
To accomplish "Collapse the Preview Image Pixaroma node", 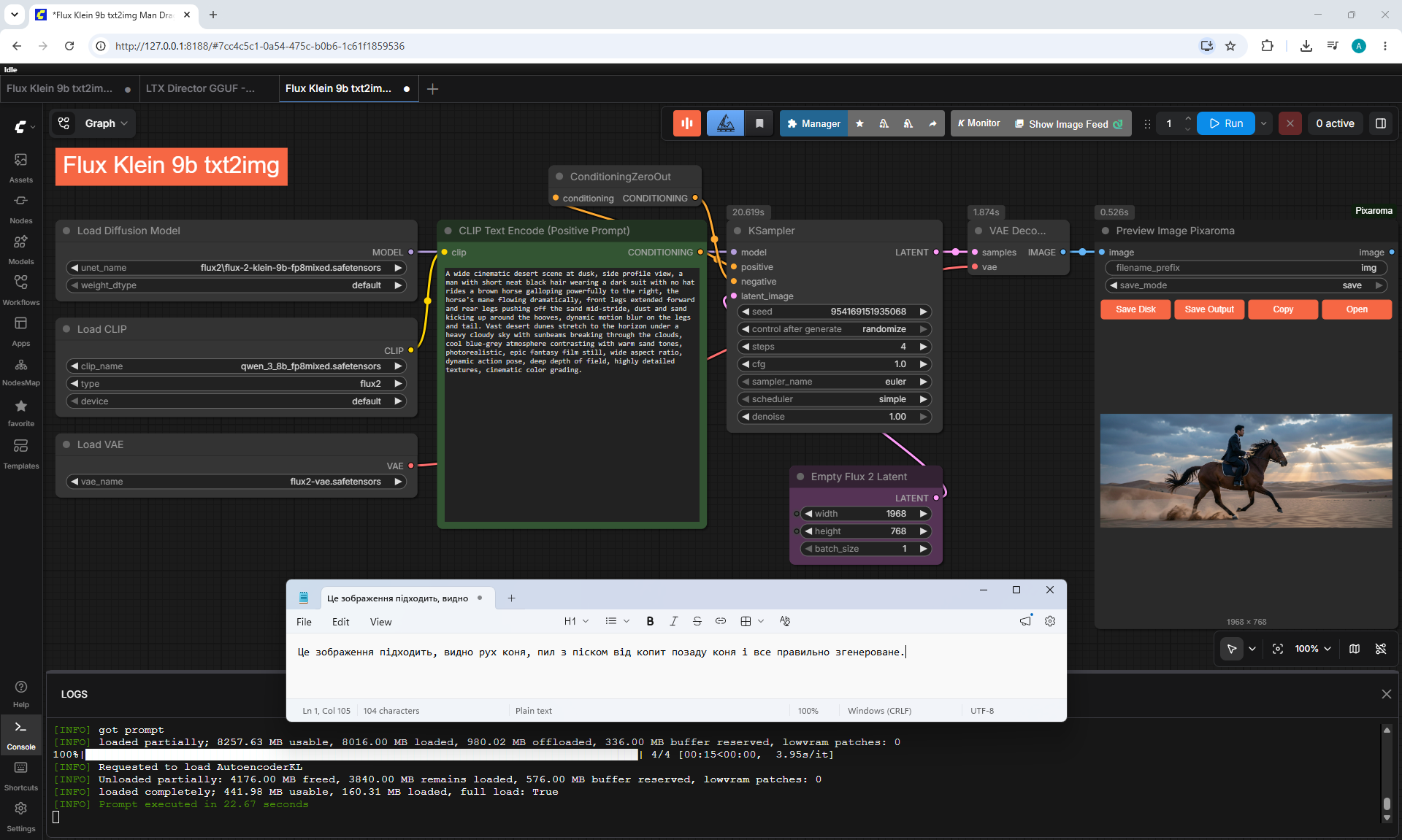I will point(1106,231).
